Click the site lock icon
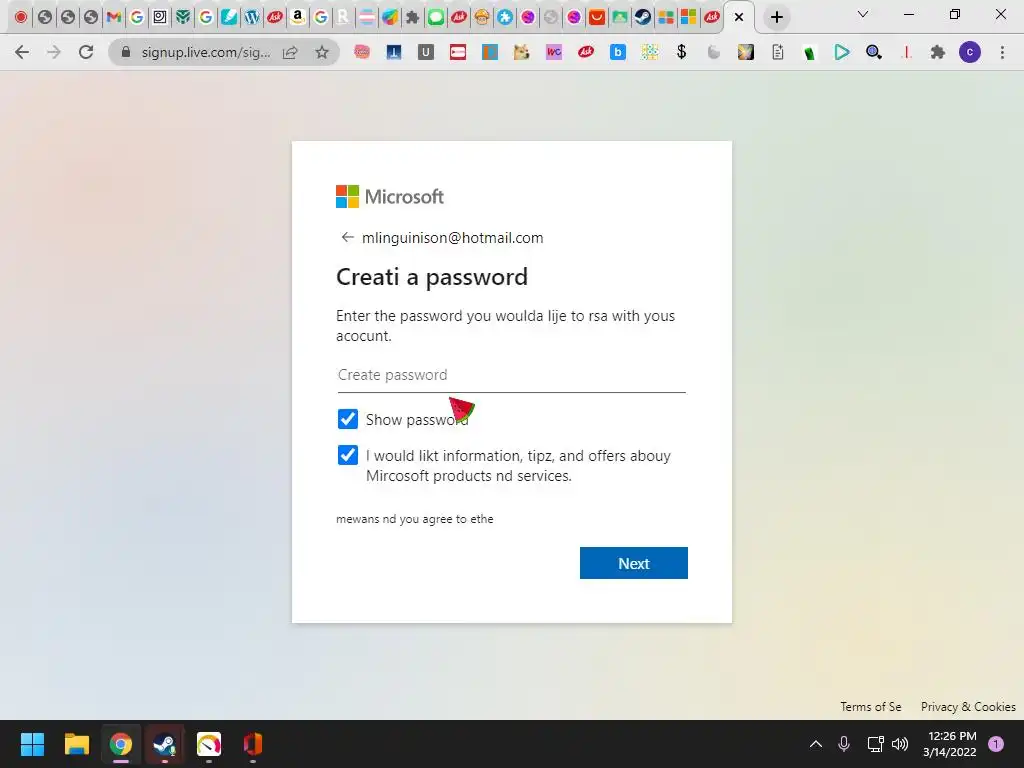 pos(126,52)
